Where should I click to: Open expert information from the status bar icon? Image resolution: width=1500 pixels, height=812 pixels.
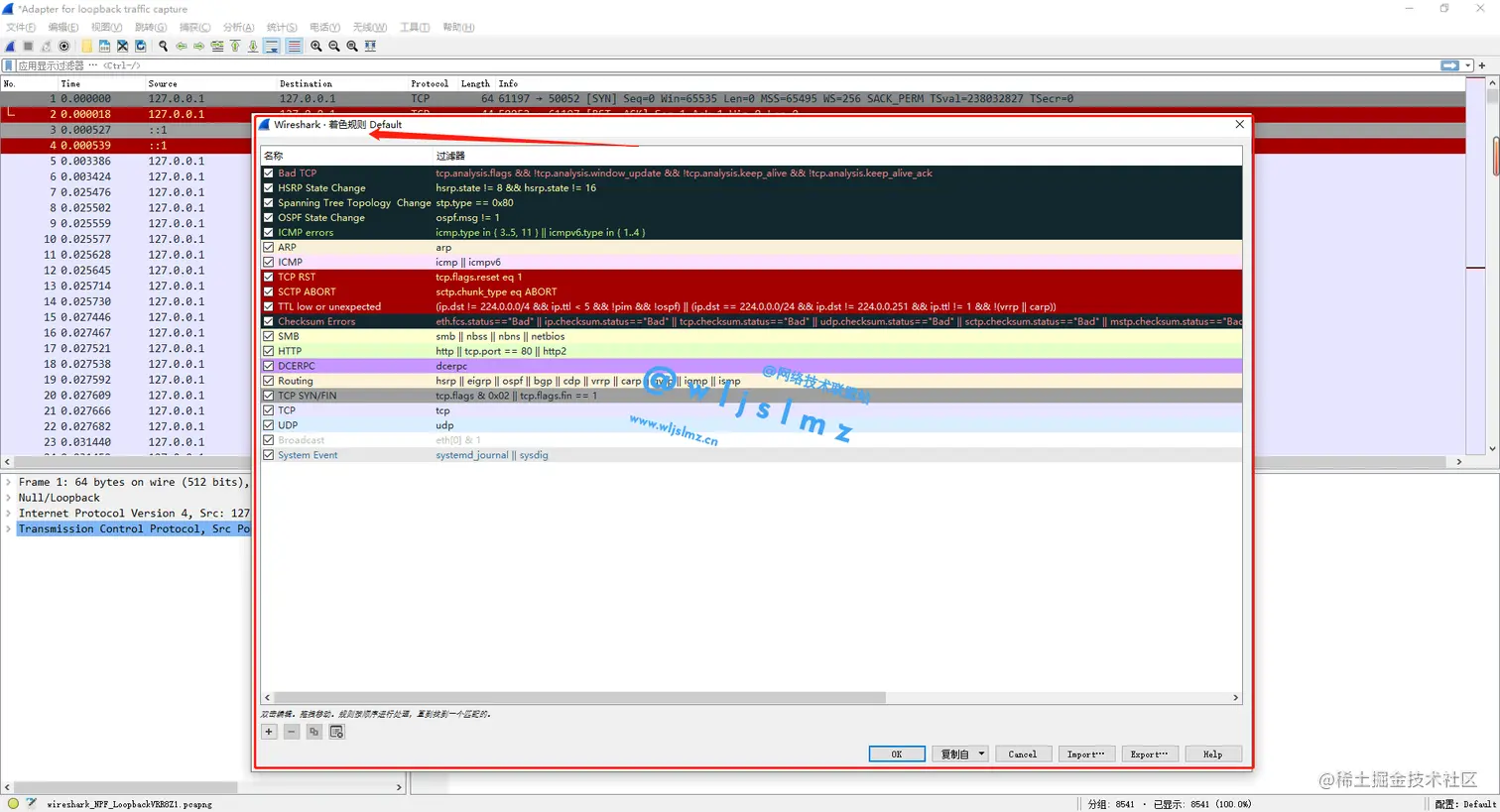(x=13, y=803)
